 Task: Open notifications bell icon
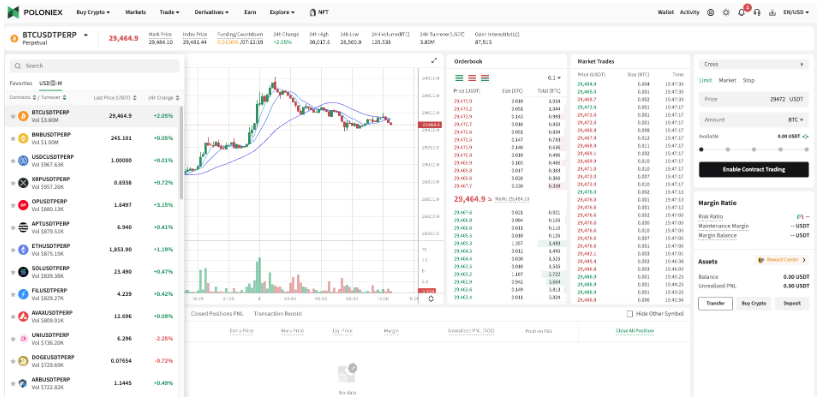click(741, 12)
